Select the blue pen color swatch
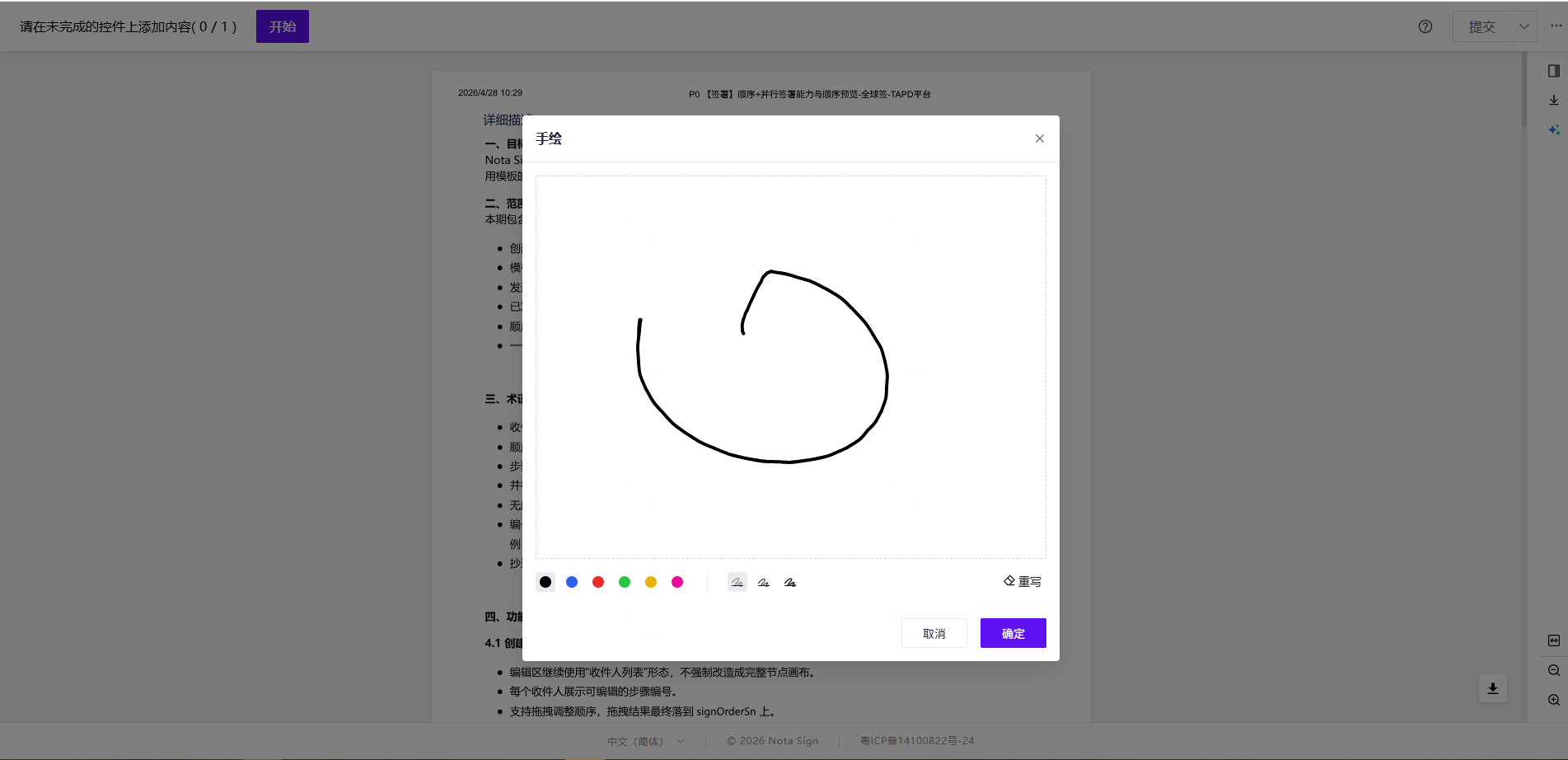 pyautogui.click(x=572, y=582)
